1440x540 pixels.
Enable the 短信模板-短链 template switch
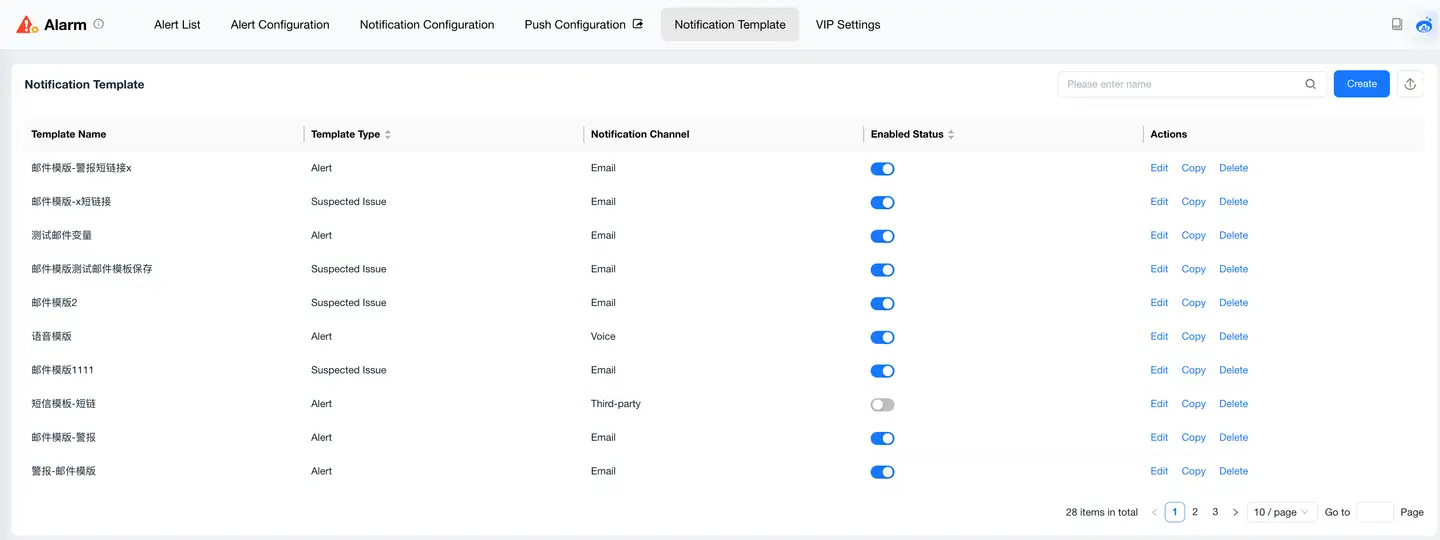click(882, 405)
